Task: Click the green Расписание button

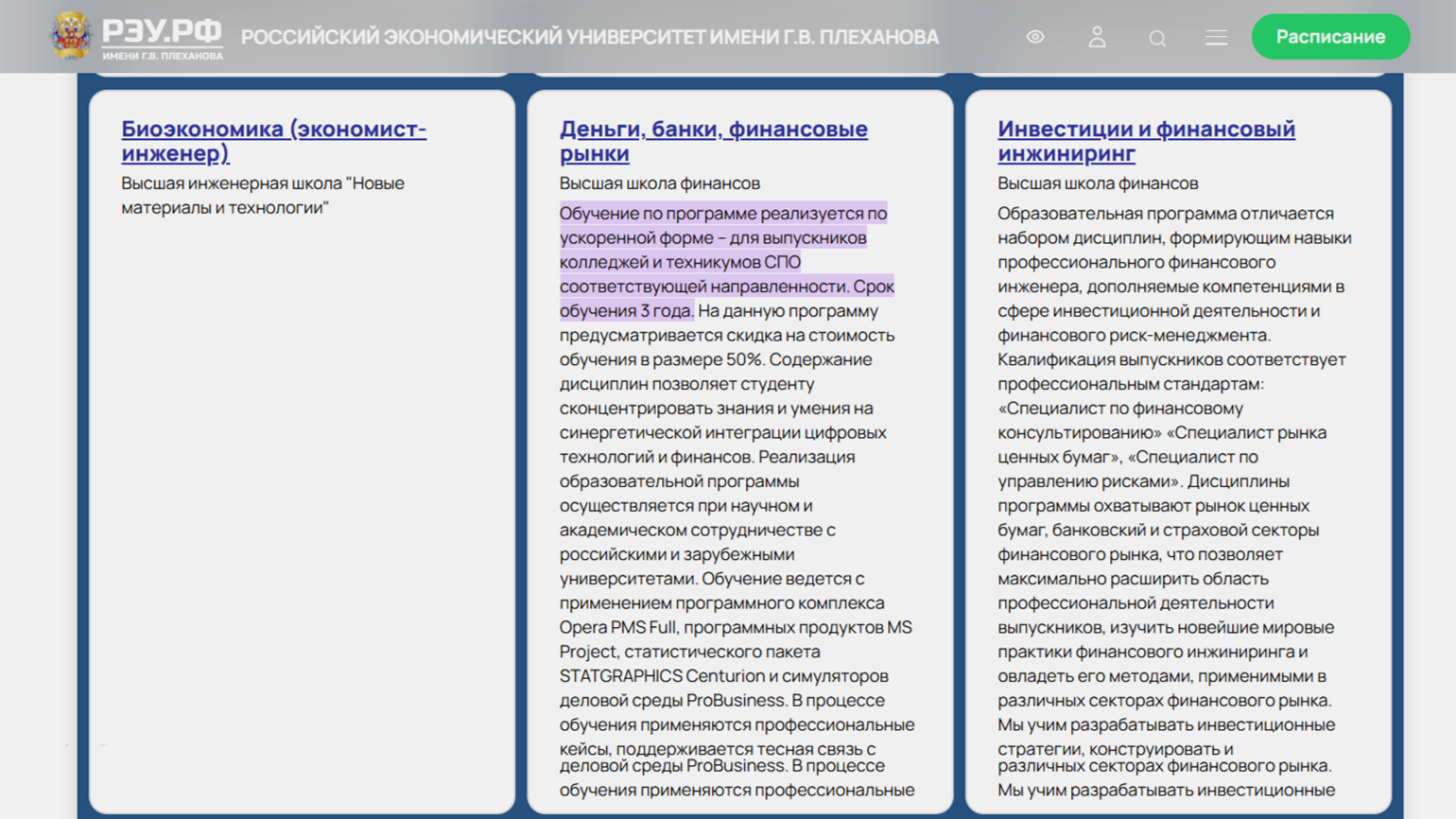Action: click(1330, 37)
